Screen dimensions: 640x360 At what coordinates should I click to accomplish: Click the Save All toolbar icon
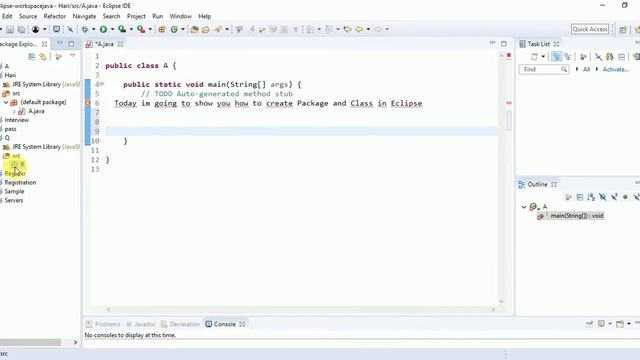click(x=21, y=29)
